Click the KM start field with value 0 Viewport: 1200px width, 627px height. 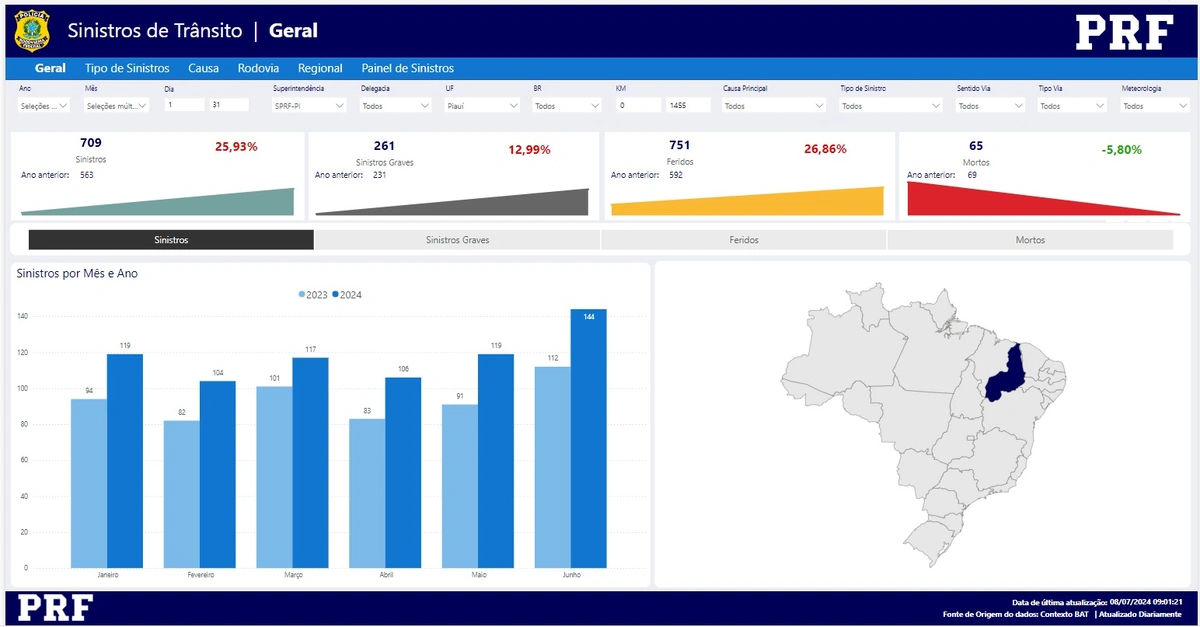638,105
